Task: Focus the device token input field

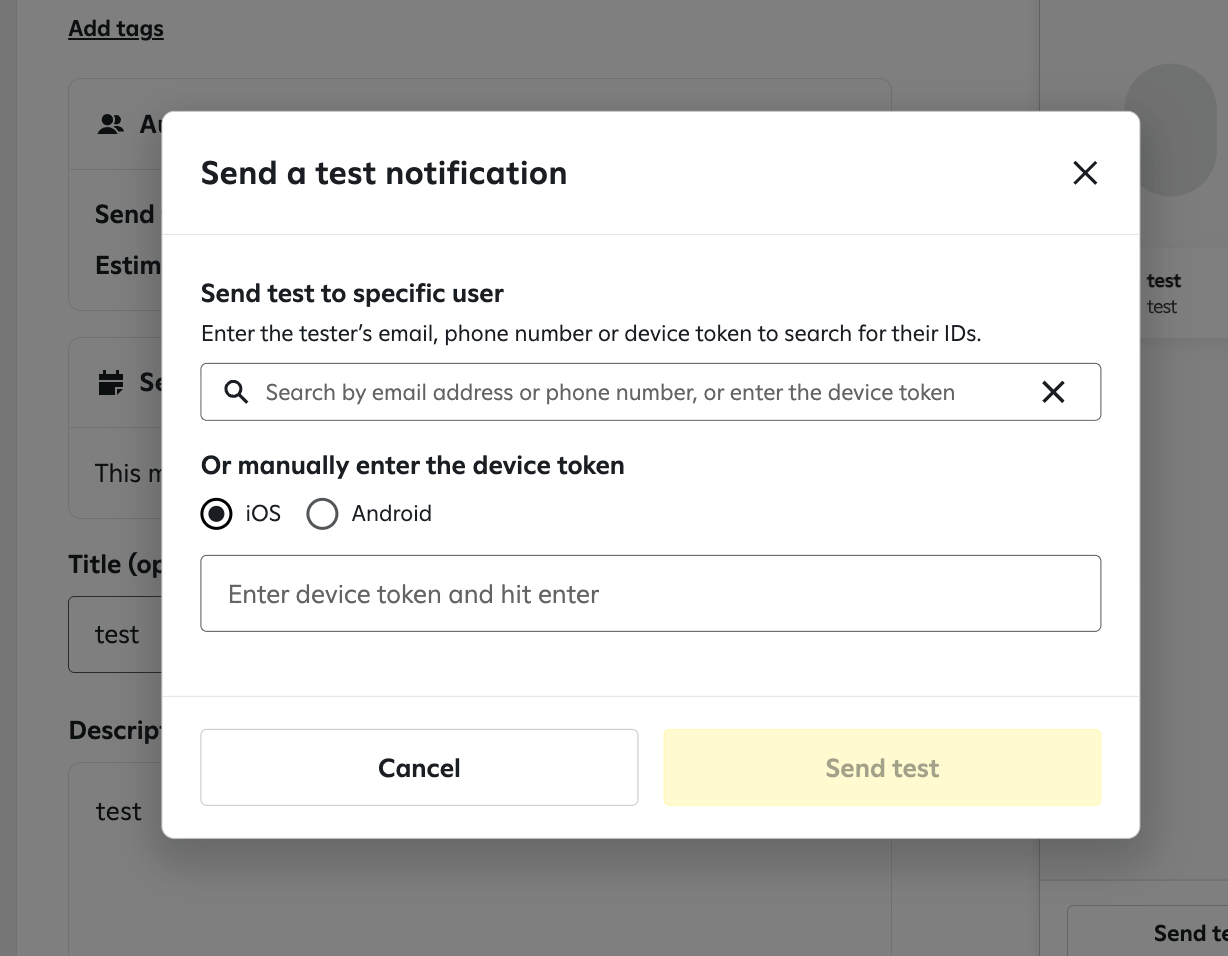Action: click(x=651, y=594)
